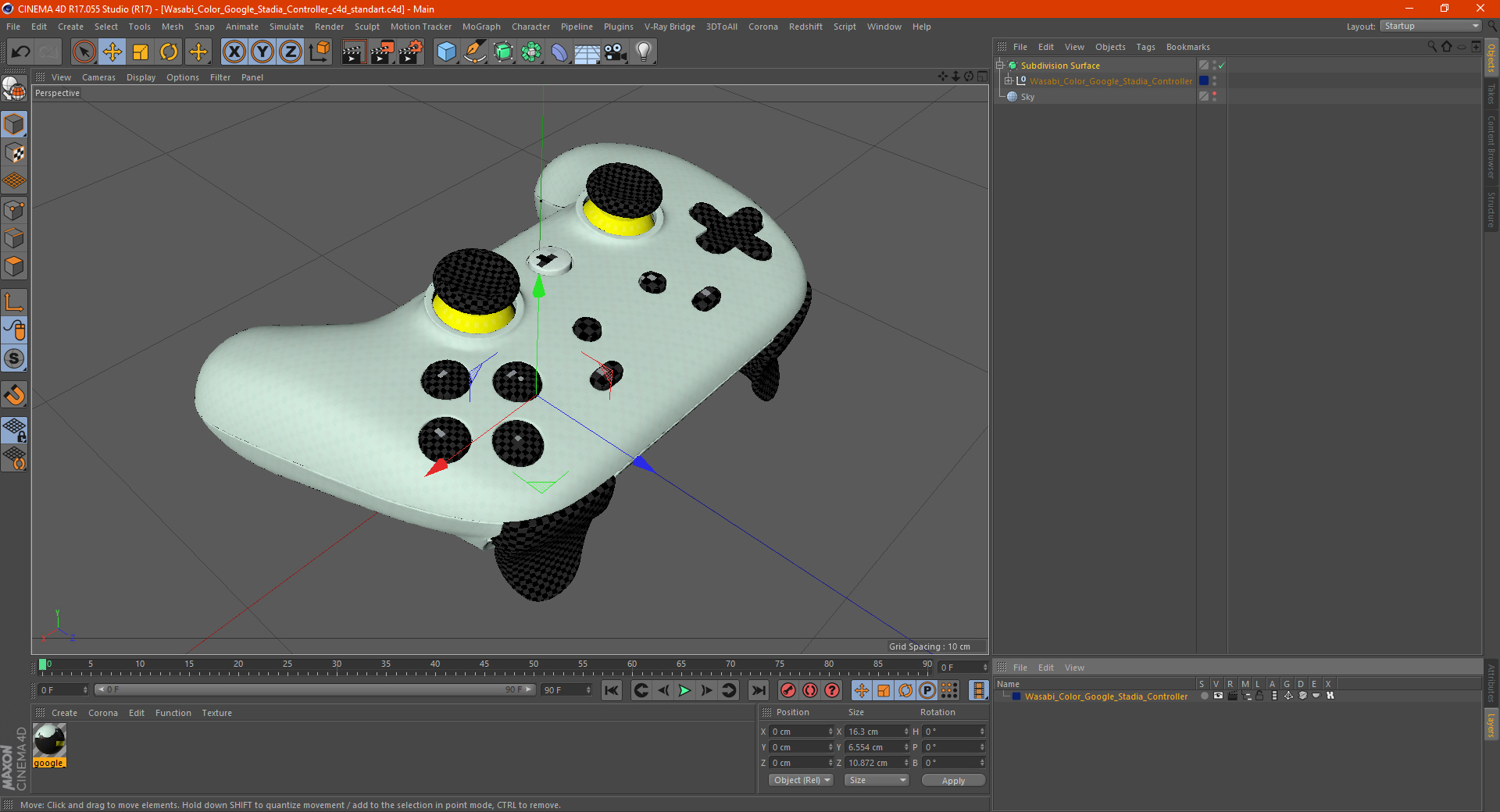Click the Y size field showing 6.554 cm

point(877,747)
